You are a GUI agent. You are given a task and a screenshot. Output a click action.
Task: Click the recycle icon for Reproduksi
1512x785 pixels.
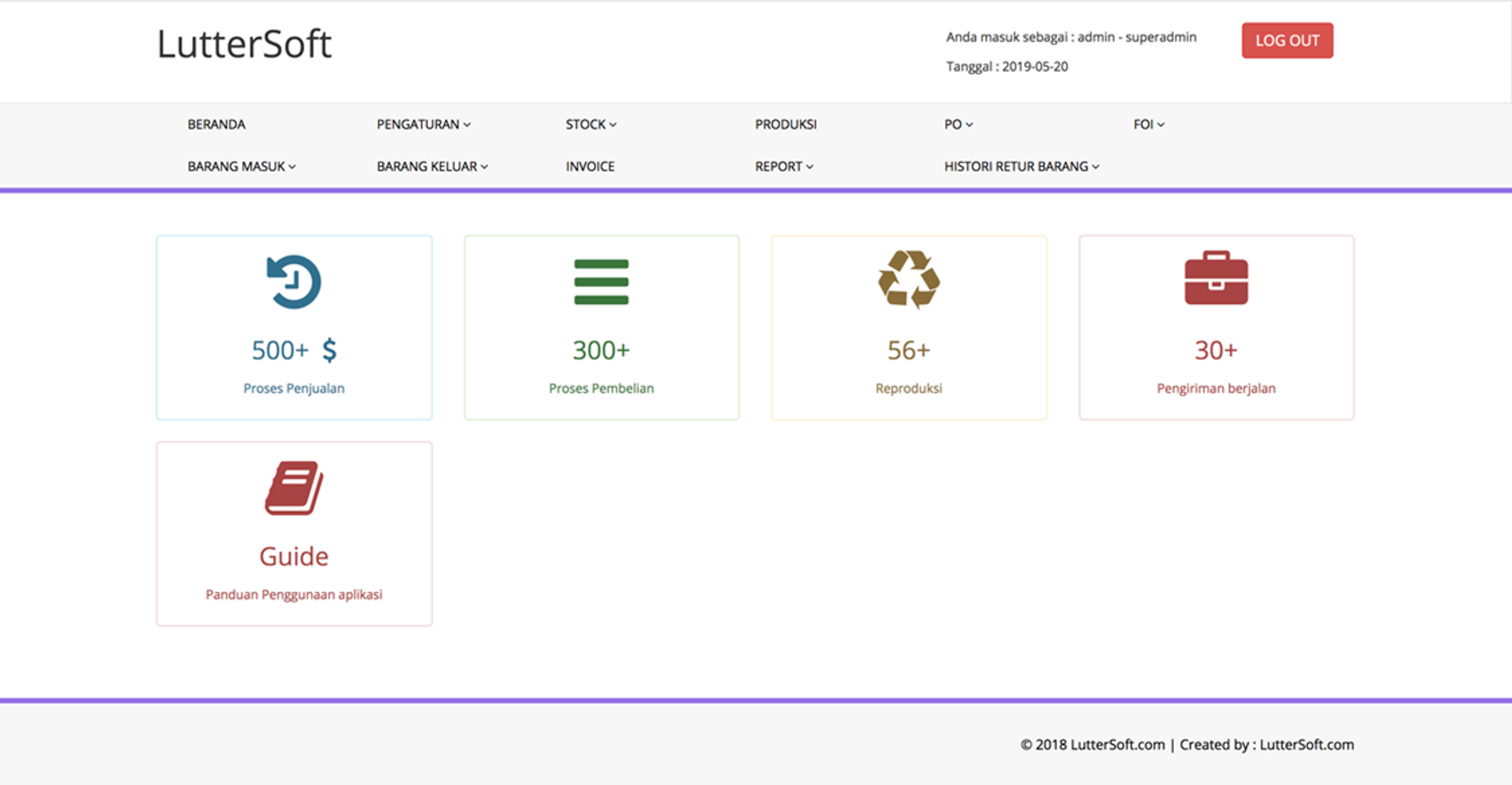(x=909, y=280)
